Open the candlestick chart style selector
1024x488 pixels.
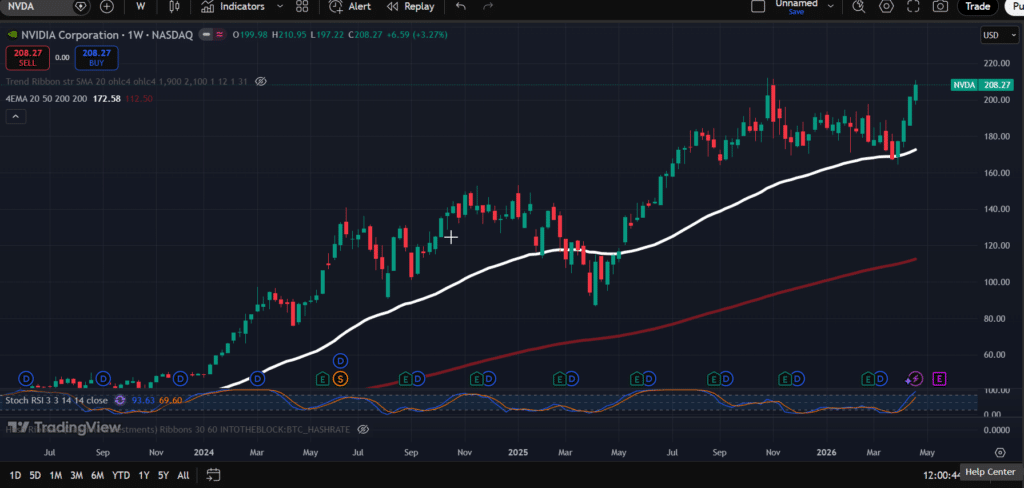pyautogui.click(x=173, y=7)
